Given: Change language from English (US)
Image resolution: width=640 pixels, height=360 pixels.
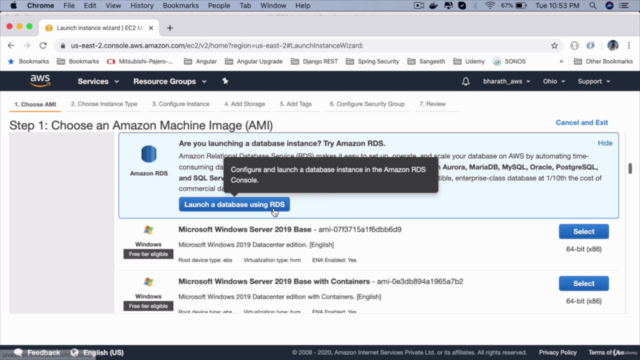Looking at the screenshot, I should tap(103, 352).
